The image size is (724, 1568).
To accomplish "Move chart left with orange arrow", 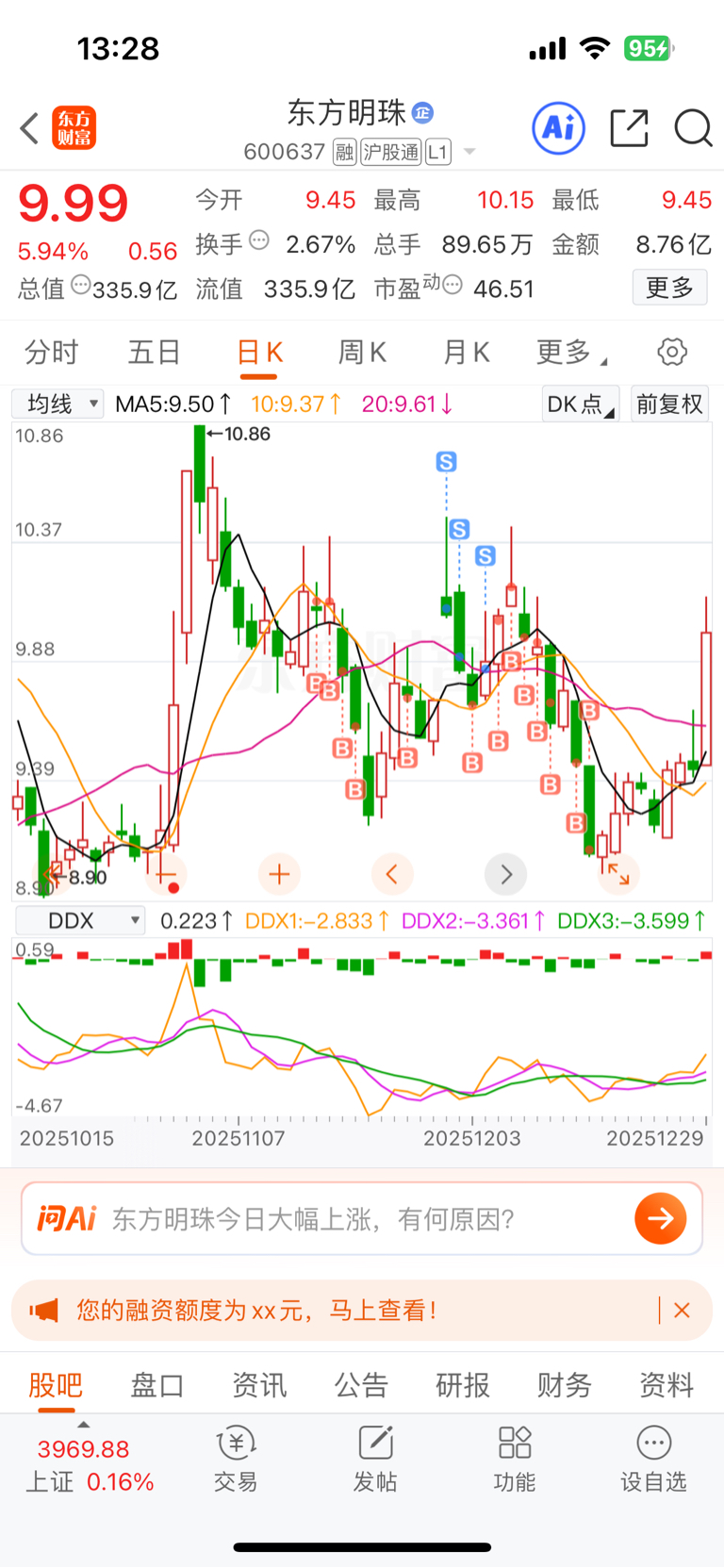I will 392,874.
